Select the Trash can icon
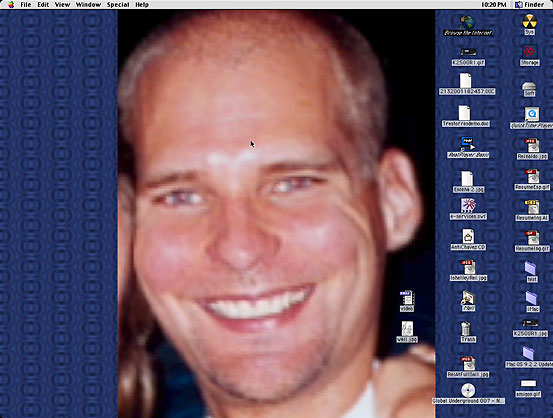Image resolution: width=553 pixels, height=418 pixels. 466,329
